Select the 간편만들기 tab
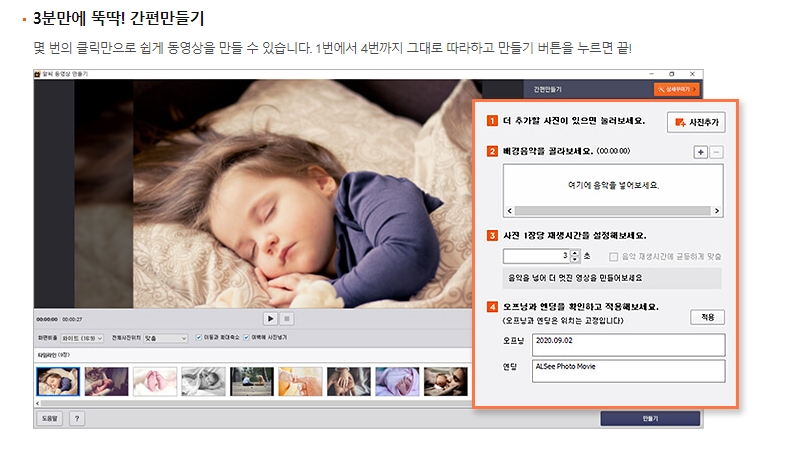This screenshot has height=460, width=786. [547, 89]
